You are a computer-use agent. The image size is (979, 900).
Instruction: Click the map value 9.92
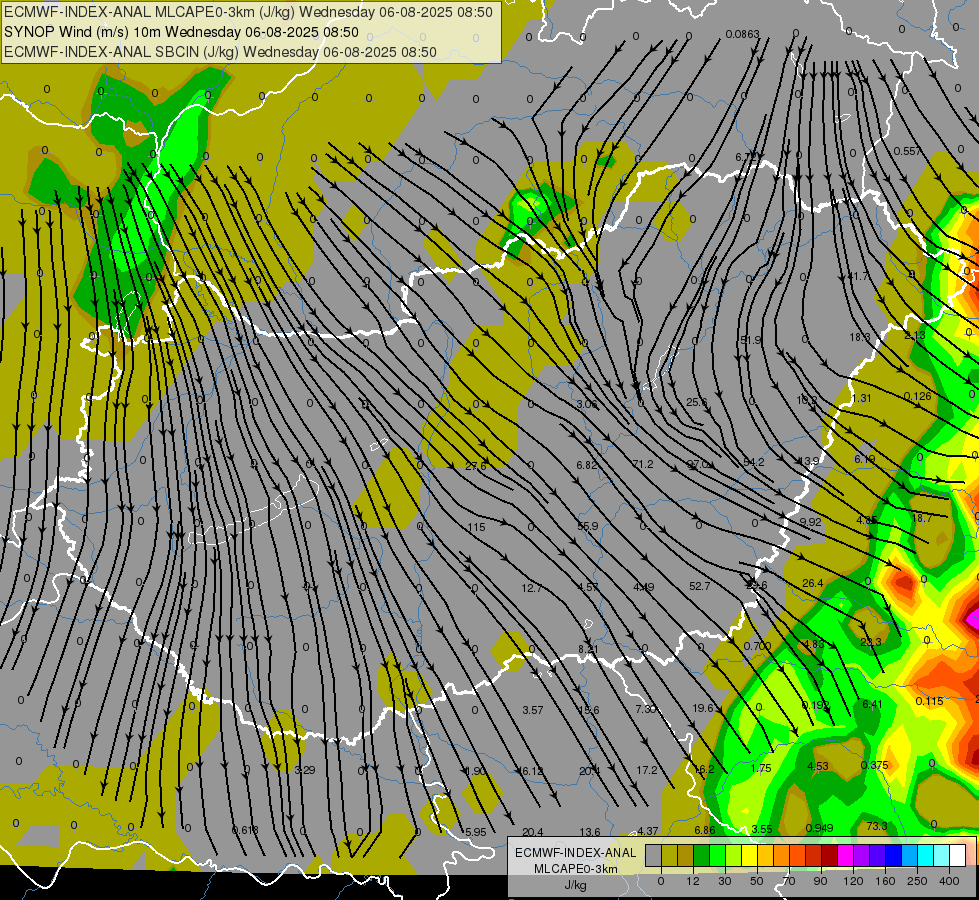810,522
